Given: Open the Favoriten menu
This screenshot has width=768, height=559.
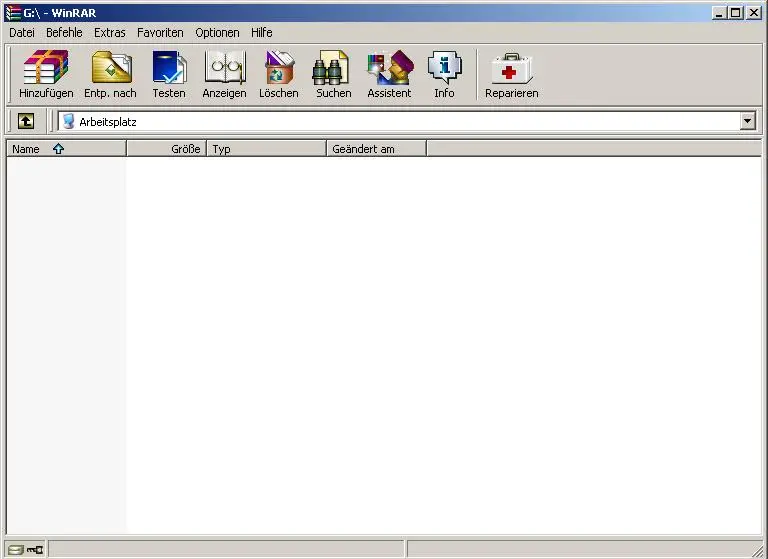Looking at the screenshot, I should (160, 33).
